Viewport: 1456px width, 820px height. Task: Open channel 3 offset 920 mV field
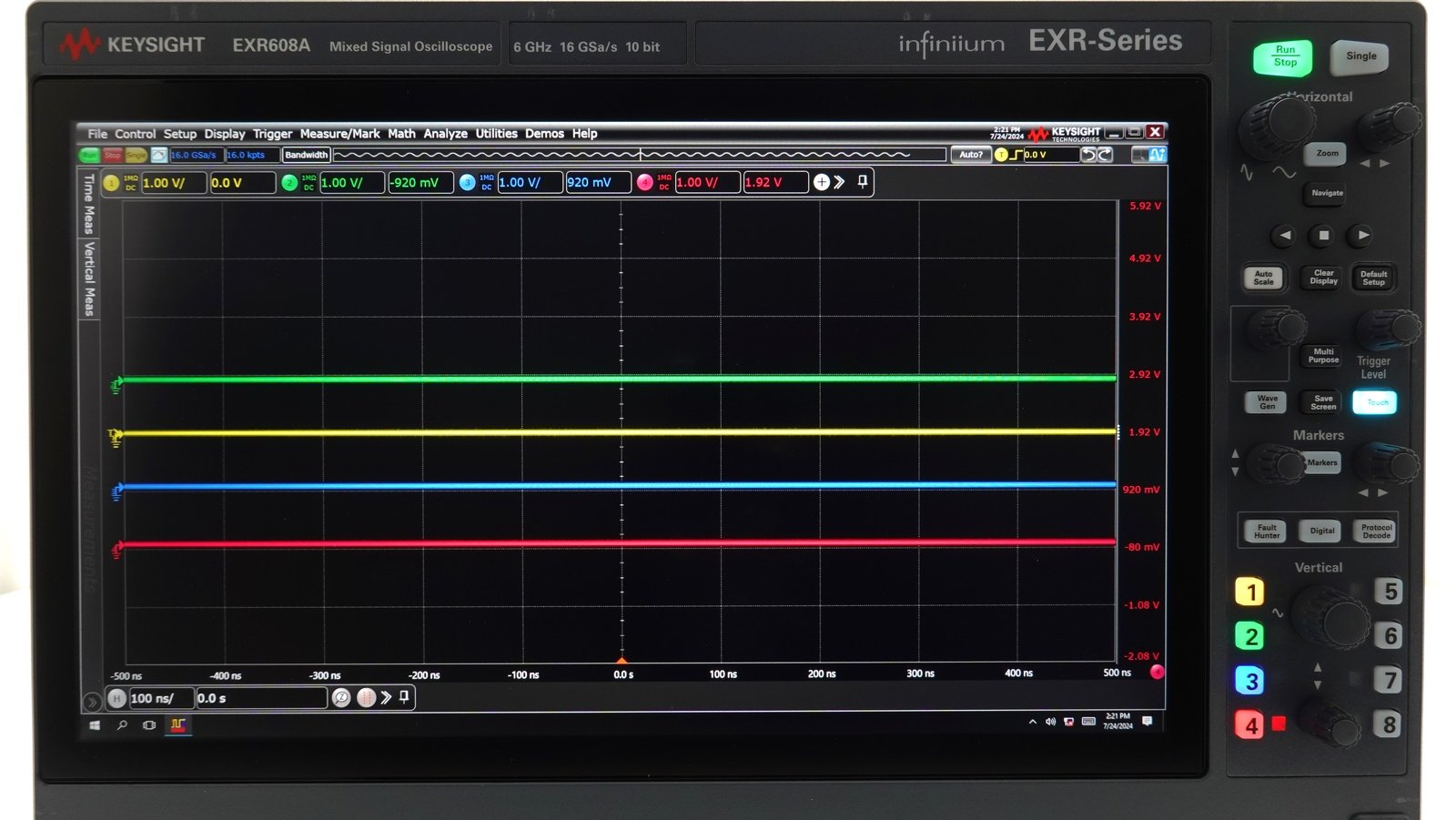(x=598, y=183)
